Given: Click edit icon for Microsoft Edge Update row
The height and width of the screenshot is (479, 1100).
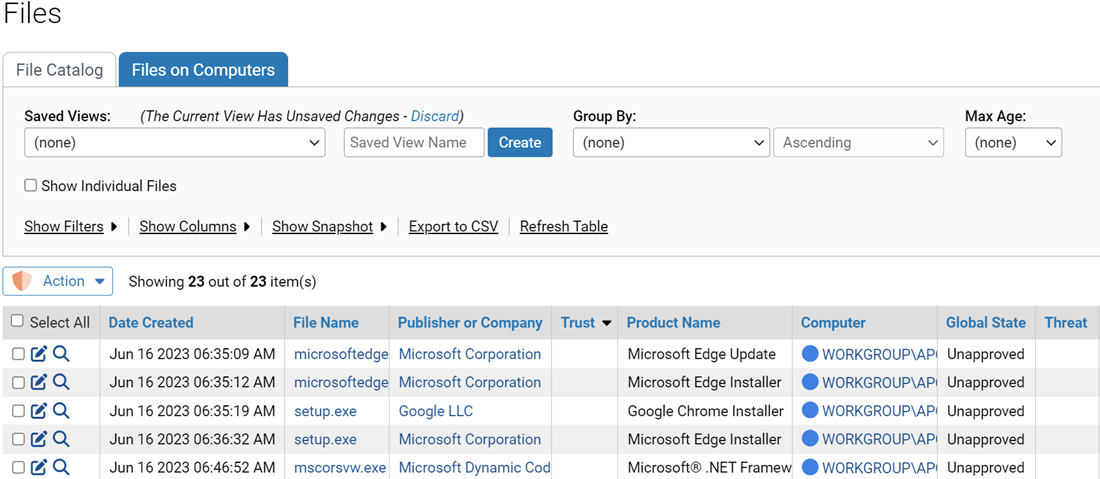Looking at the screenshot, I should (x=39, y=354).
